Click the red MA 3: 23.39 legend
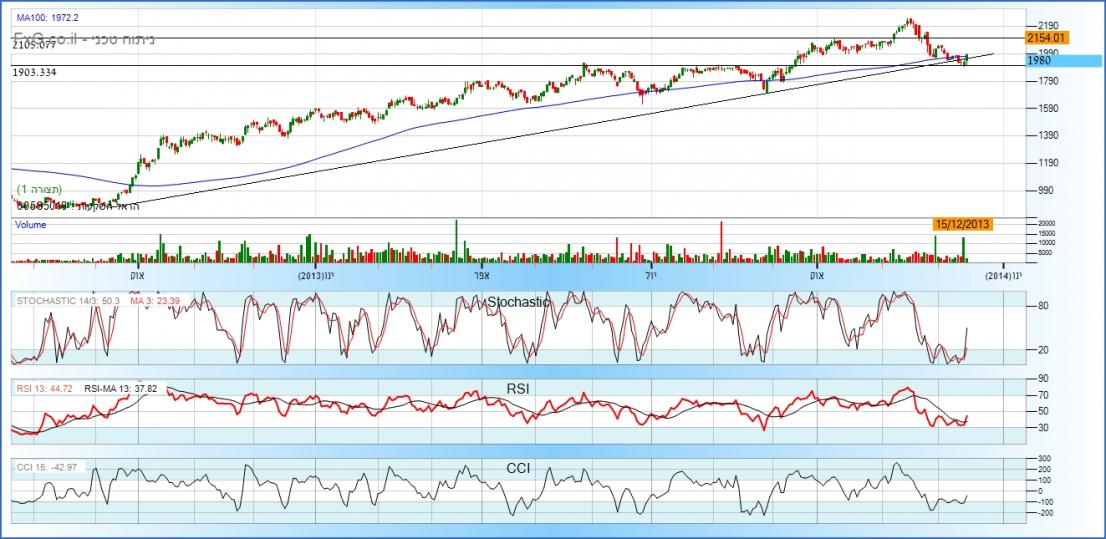 point(155,300)
